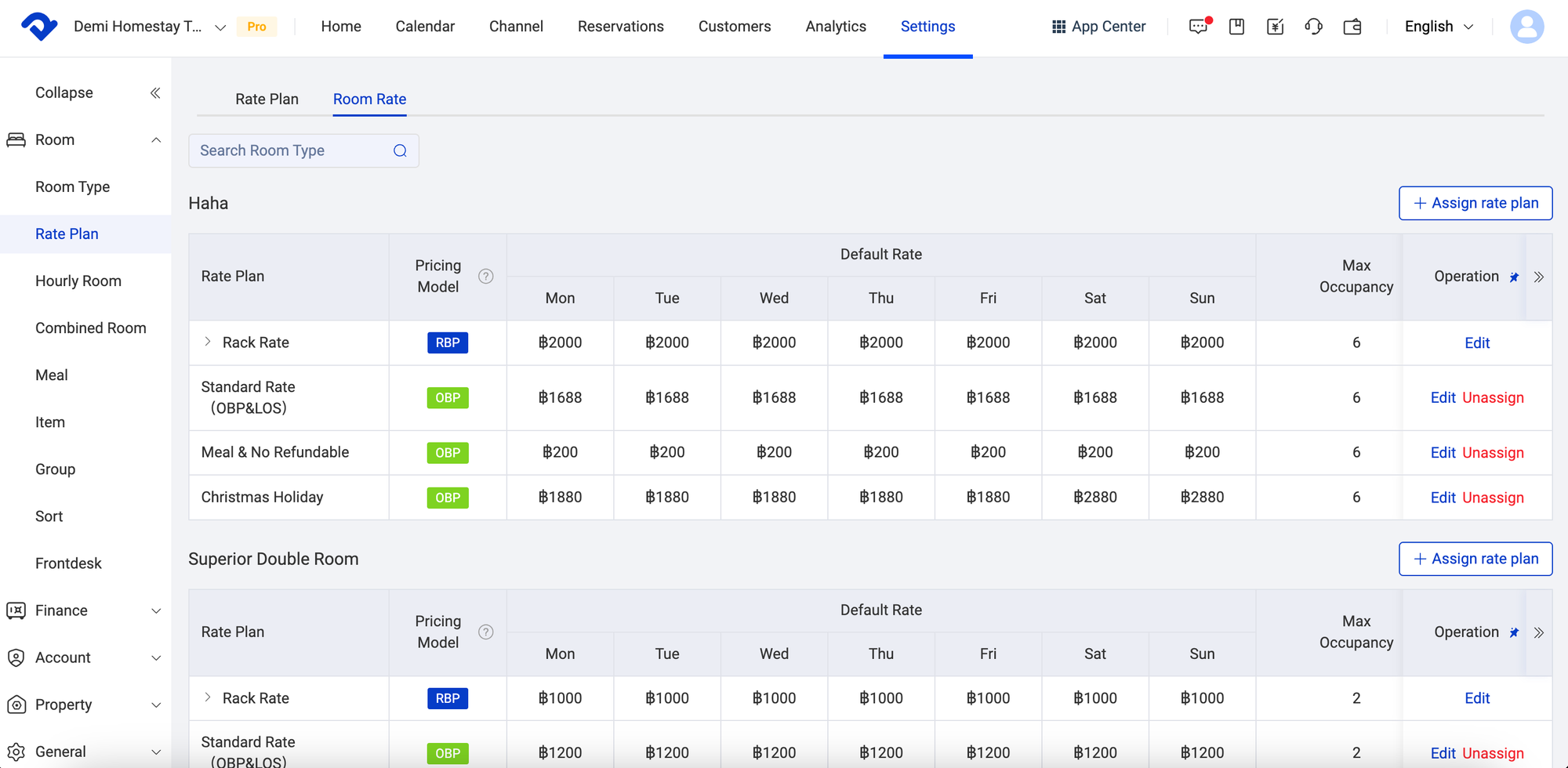Click the user avatar at top right
Image resolution: width=1568 pixels, height=768 pixels.
tap(1527, 26)
